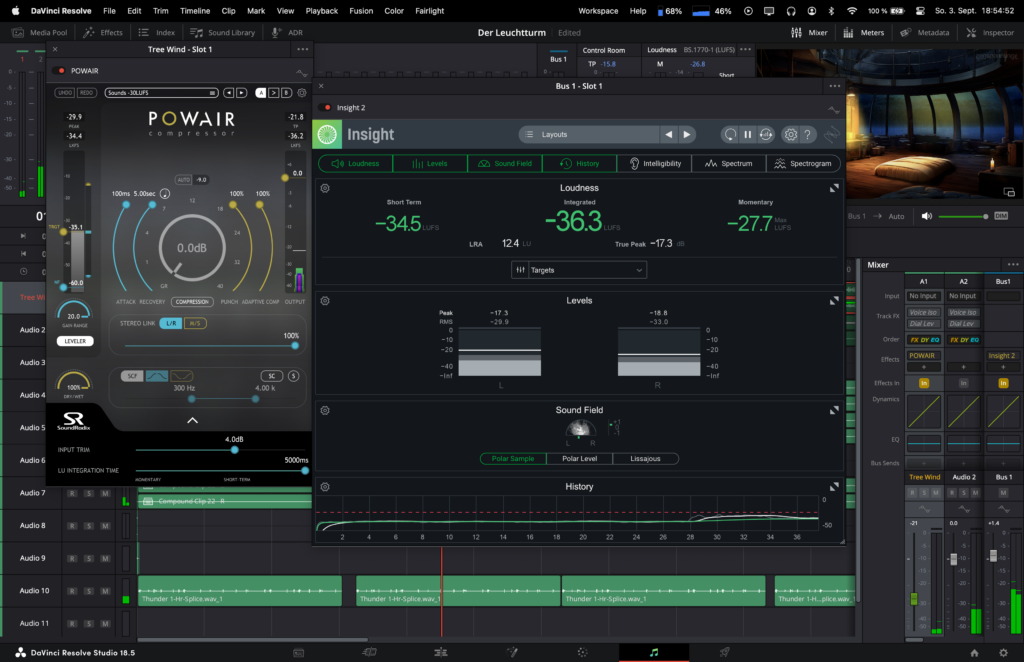Open the Timeline menu
The width and height of the screenshot is (1024, 662).
(x=195, y=11)
